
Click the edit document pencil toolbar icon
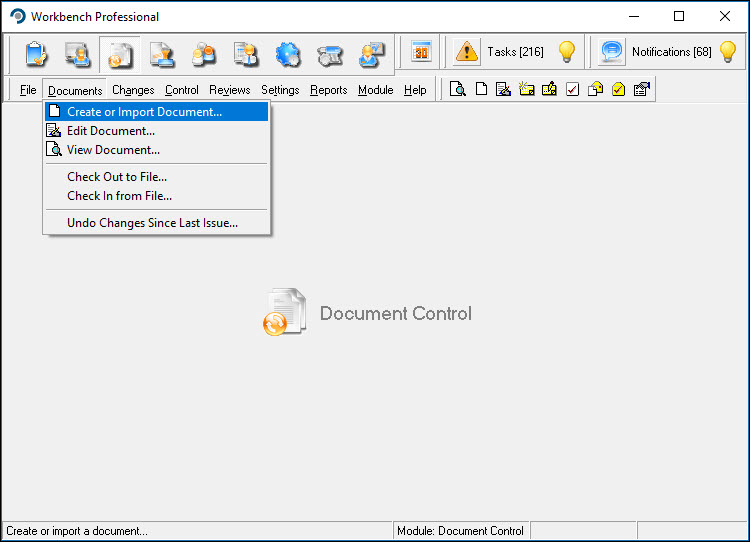point(503,89)
